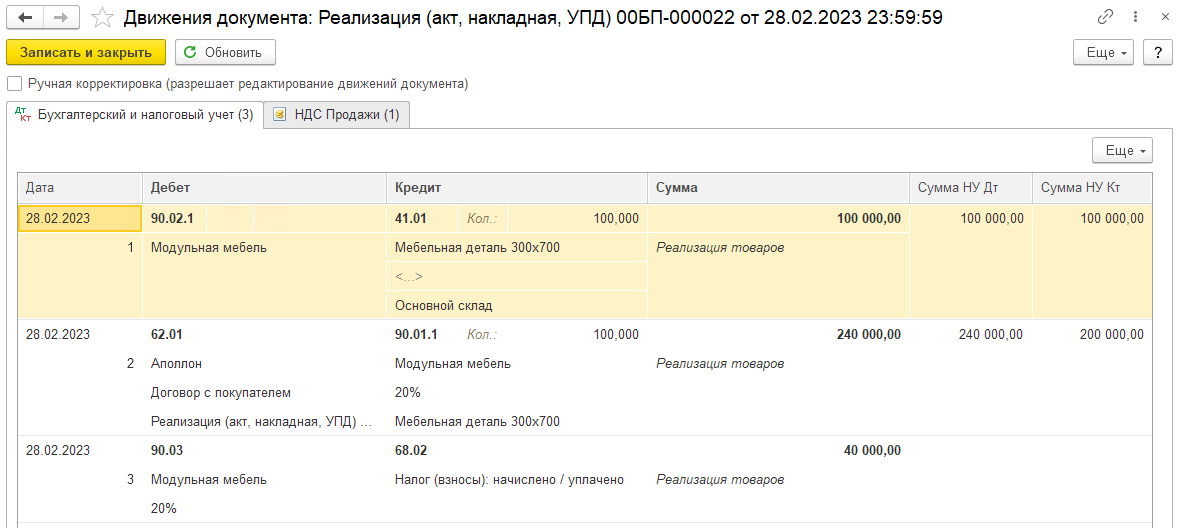Select Мебельная деталь 300x700 in entry 2

[516, 421]
